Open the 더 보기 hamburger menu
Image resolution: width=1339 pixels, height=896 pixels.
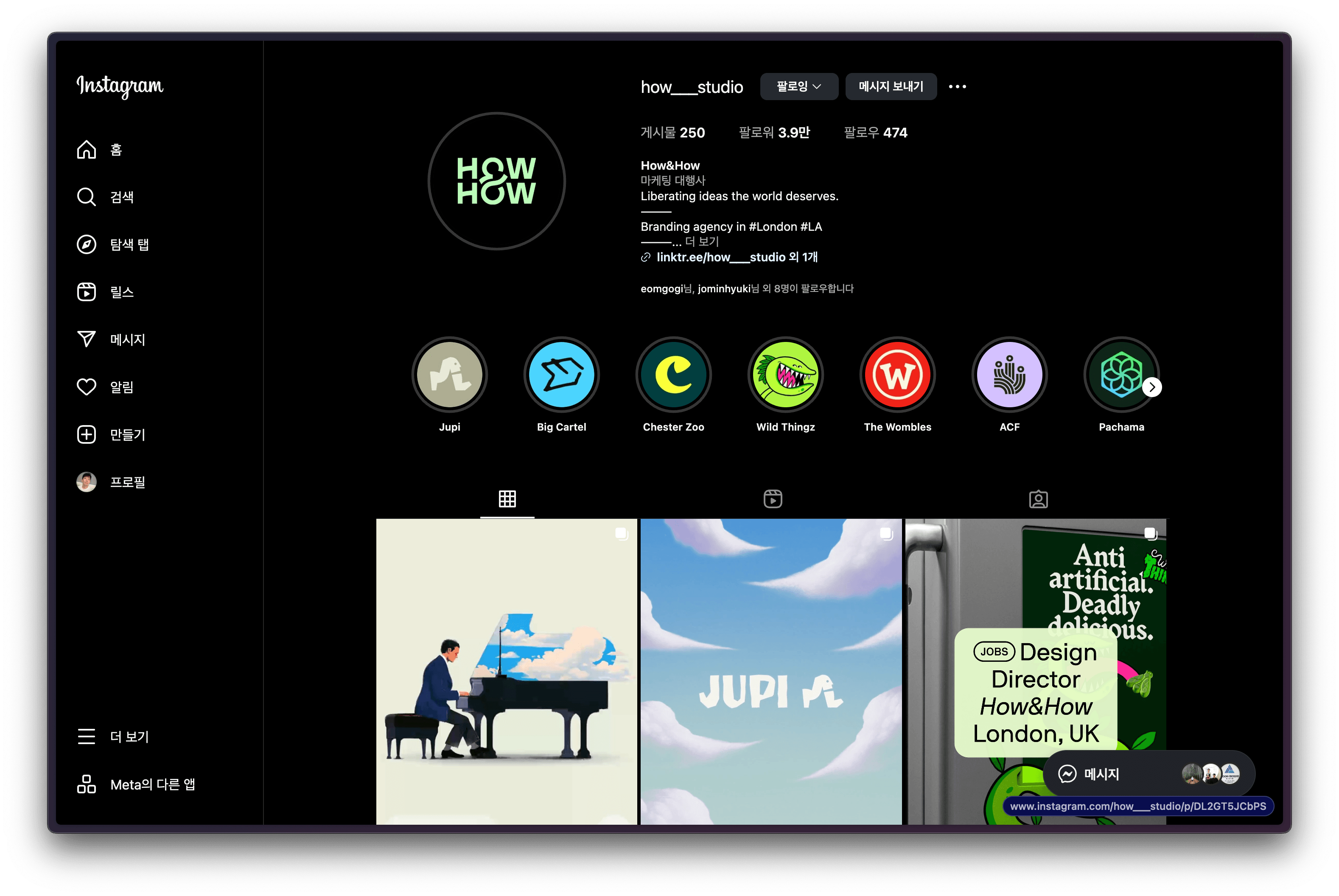(x=86, y=736)
